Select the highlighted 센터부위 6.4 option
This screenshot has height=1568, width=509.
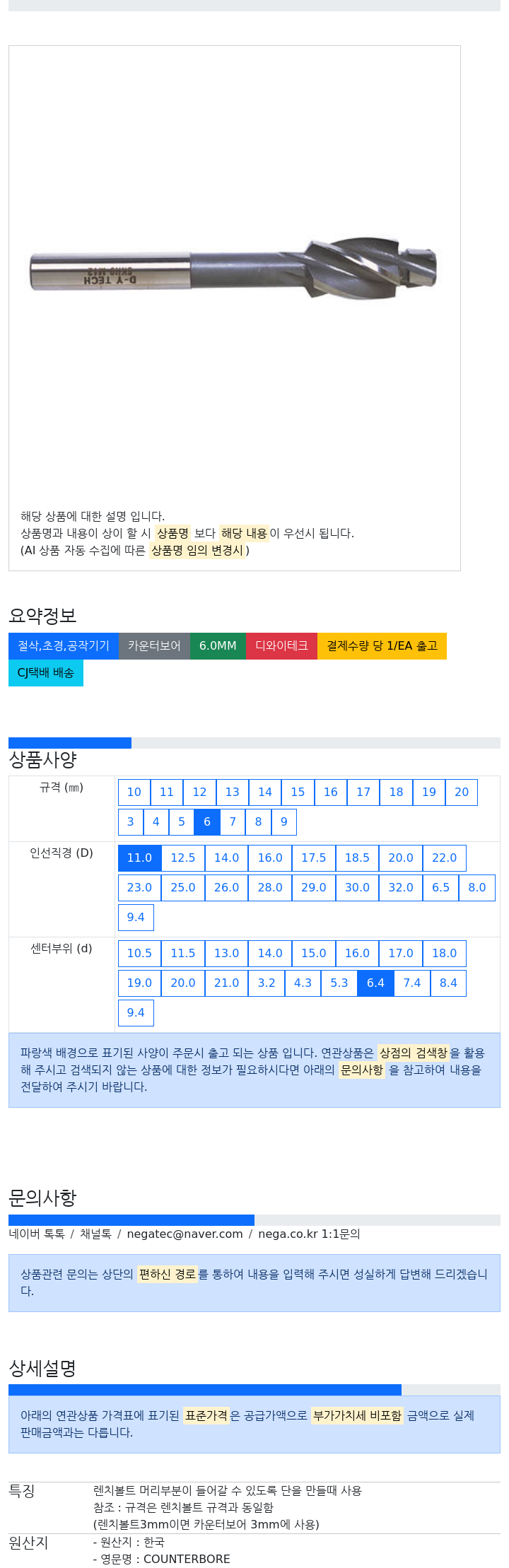tap(376, 983)
